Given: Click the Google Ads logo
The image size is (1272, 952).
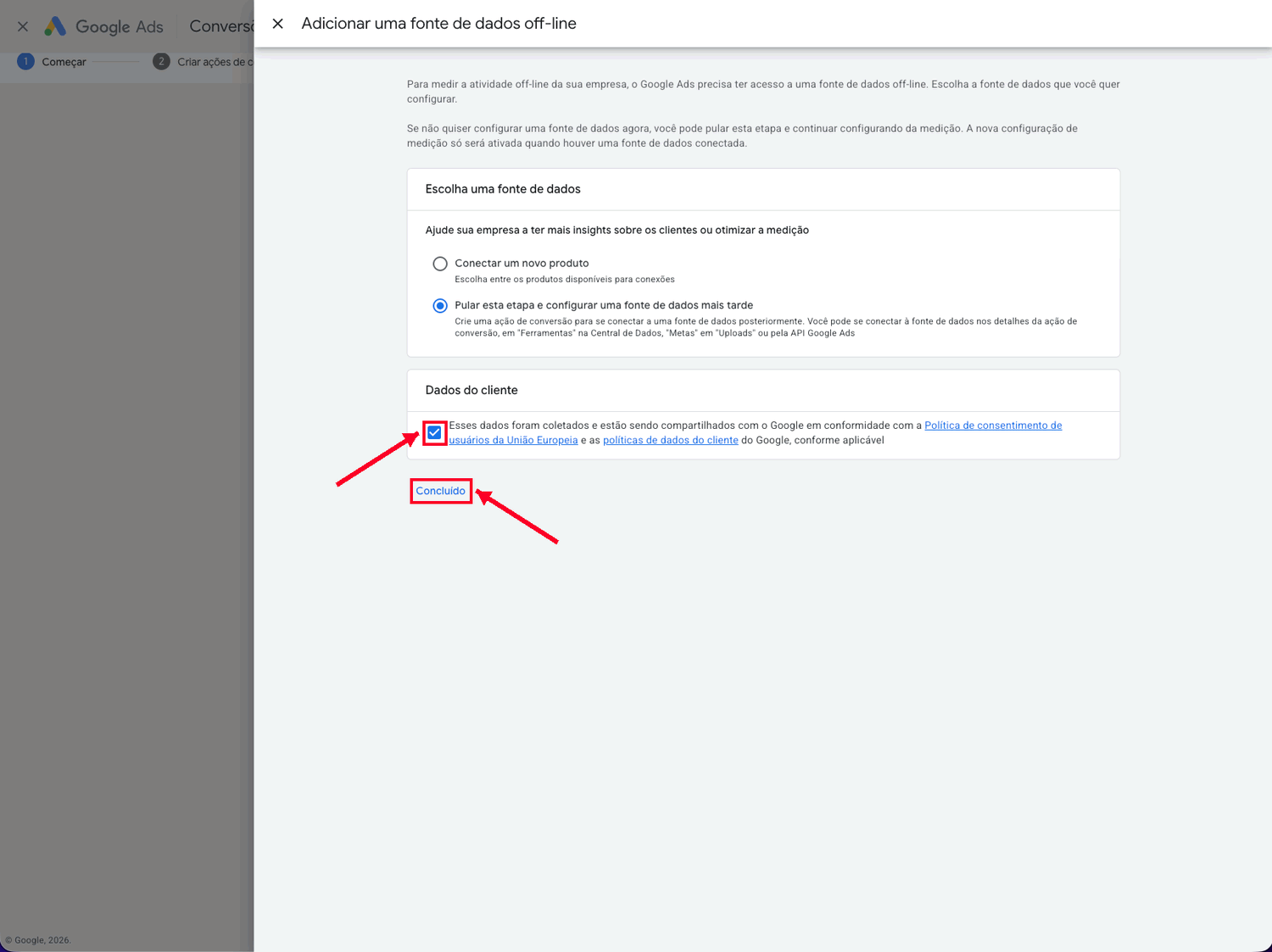Looking at the screenshot, I should point(103,26).
